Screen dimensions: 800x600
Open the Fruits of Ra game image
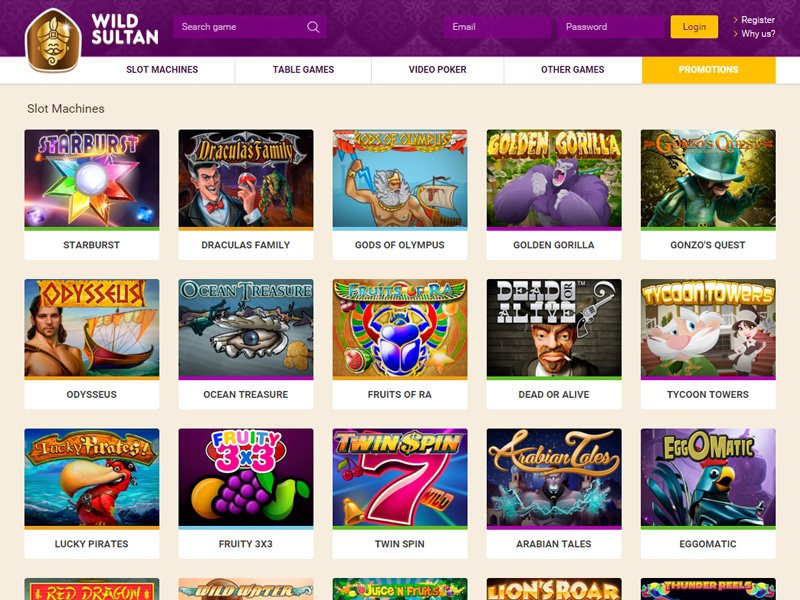[x=400, y=328]
